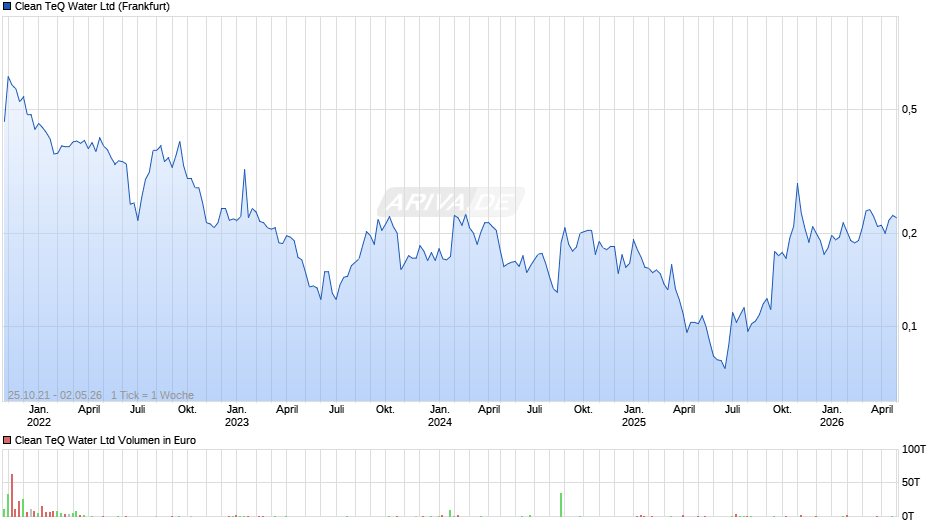Click the 'Jan. 2023' time axis label
The width and height of the screenshot is (940, 526).
click(237, 416)
